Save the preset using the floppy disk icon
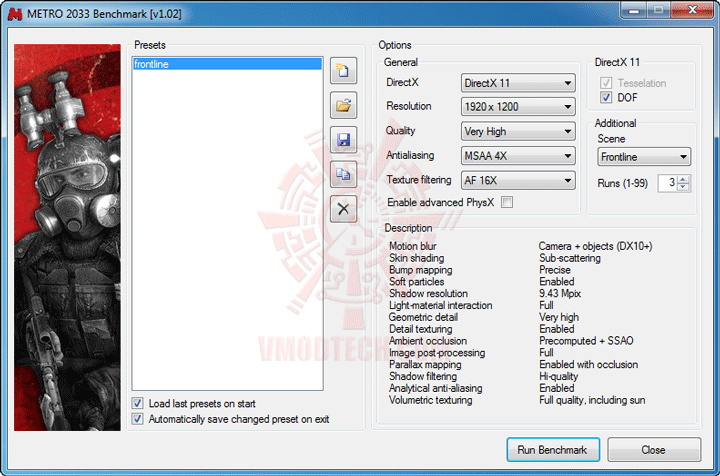Image resolution: width=720 pixels, height=476 pixels. point(343,140)
